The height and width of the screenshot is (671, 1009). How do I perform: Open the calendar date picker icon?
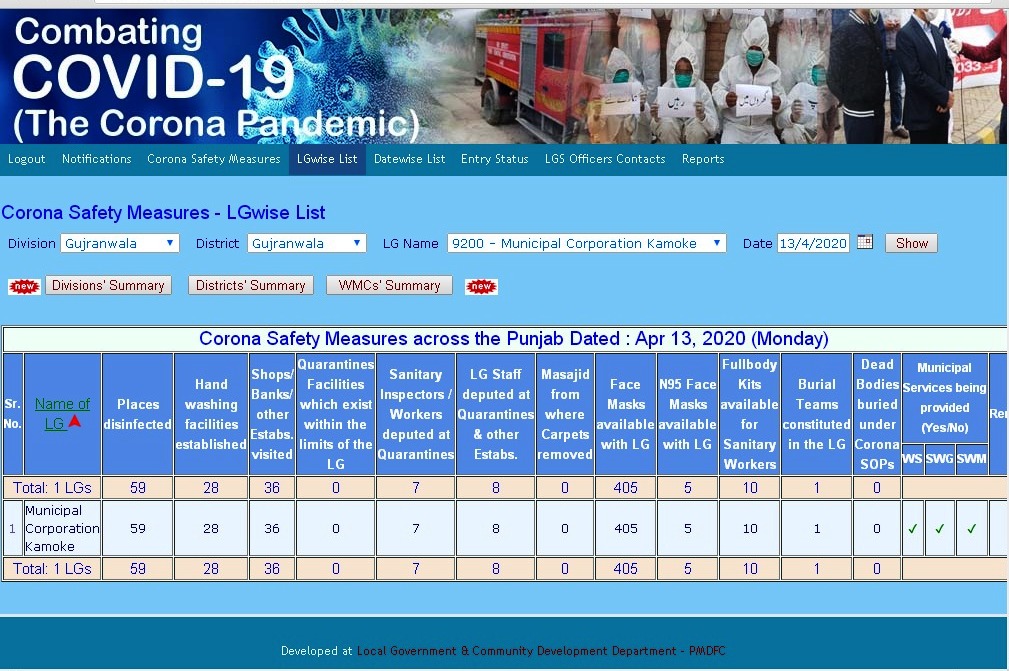click(x=865, y=242)
